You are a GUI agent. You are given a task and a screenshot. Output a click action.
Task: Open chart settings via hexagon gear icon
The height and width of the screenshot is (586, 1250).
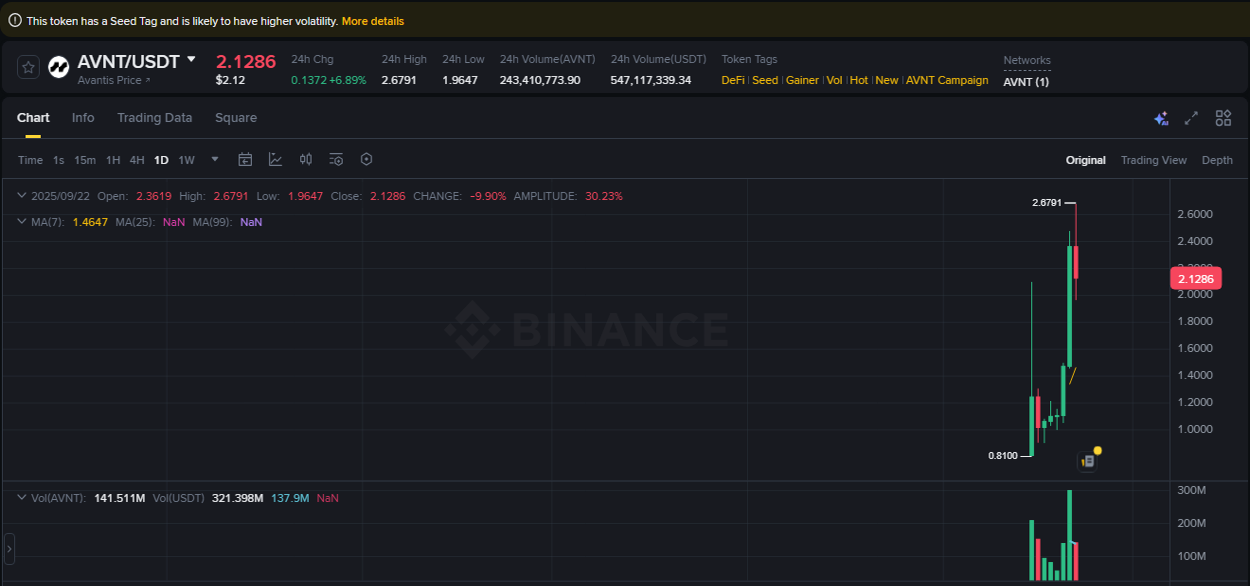tap(366, 159)
